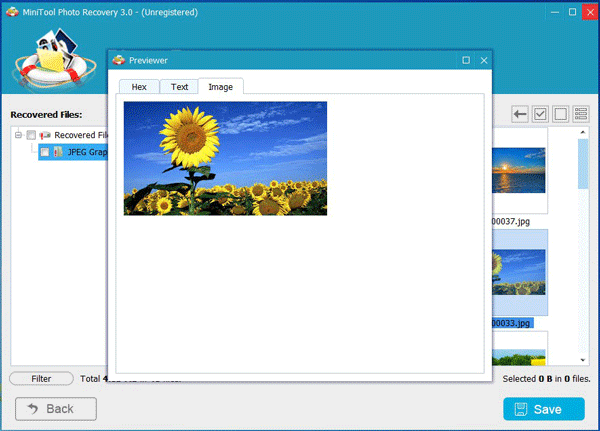Check the JPEG Graphics checkbox

pos(44,152)
